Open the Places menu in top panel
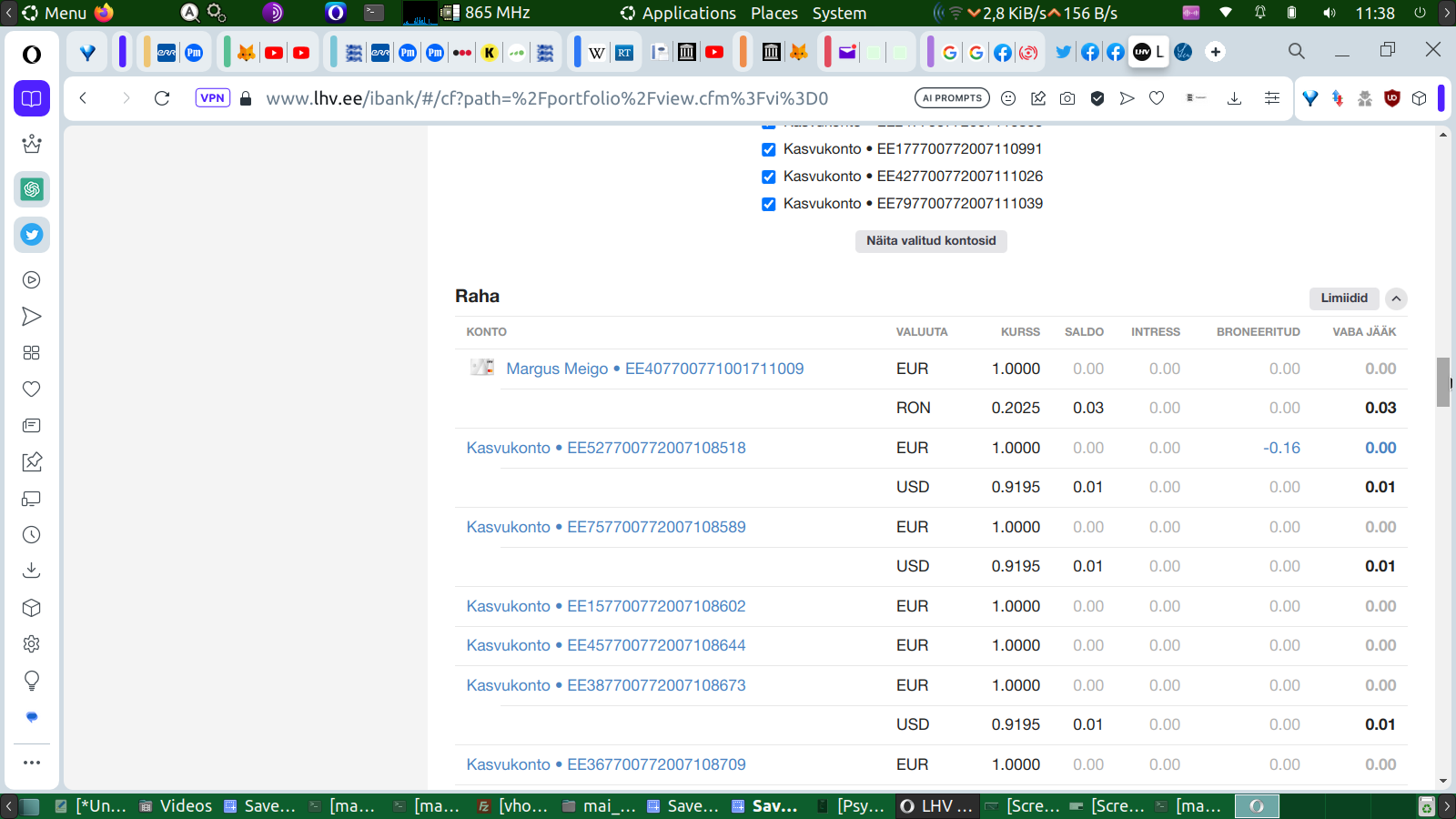Image resolution: width=1456 pixels, height=819 pixels. pos(773,13)
